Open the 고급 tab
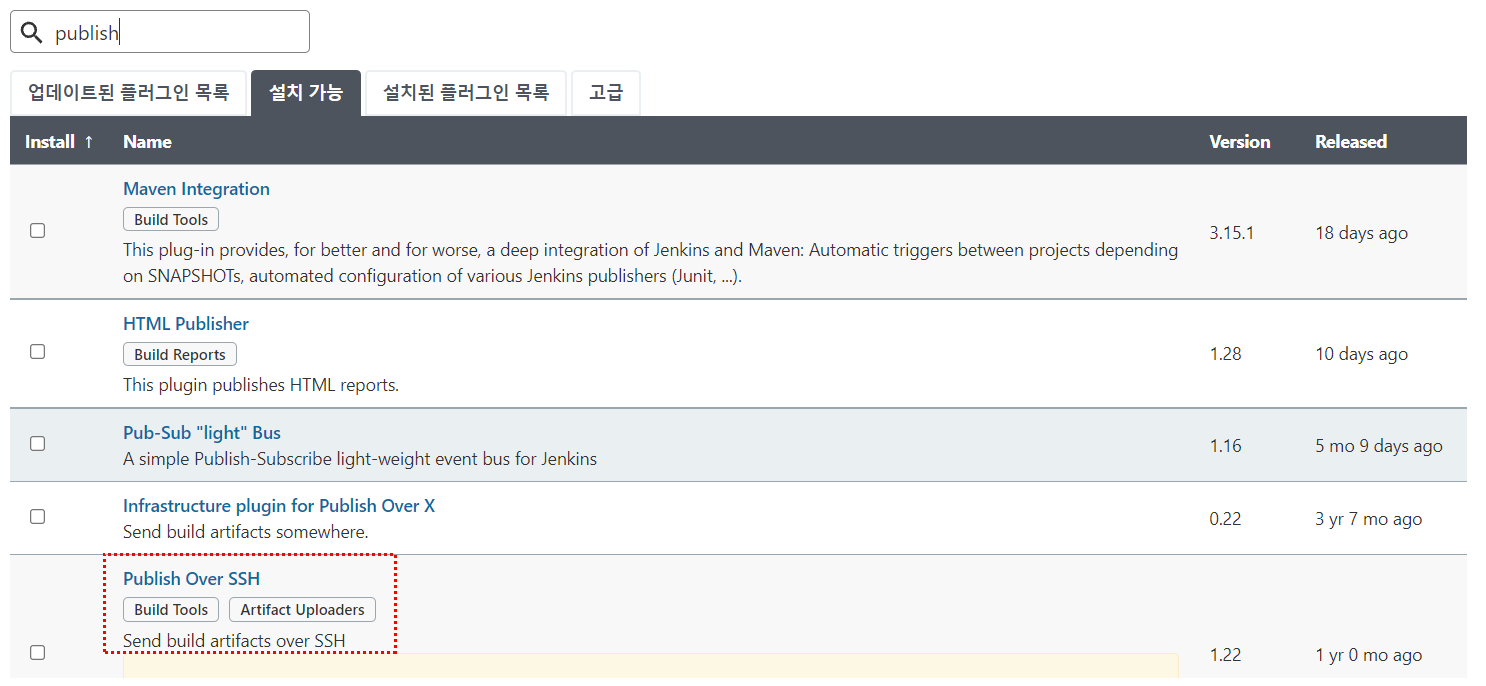Image resolution: width=1486 pixels, height=686 pixels. click(x=606, y=93)
